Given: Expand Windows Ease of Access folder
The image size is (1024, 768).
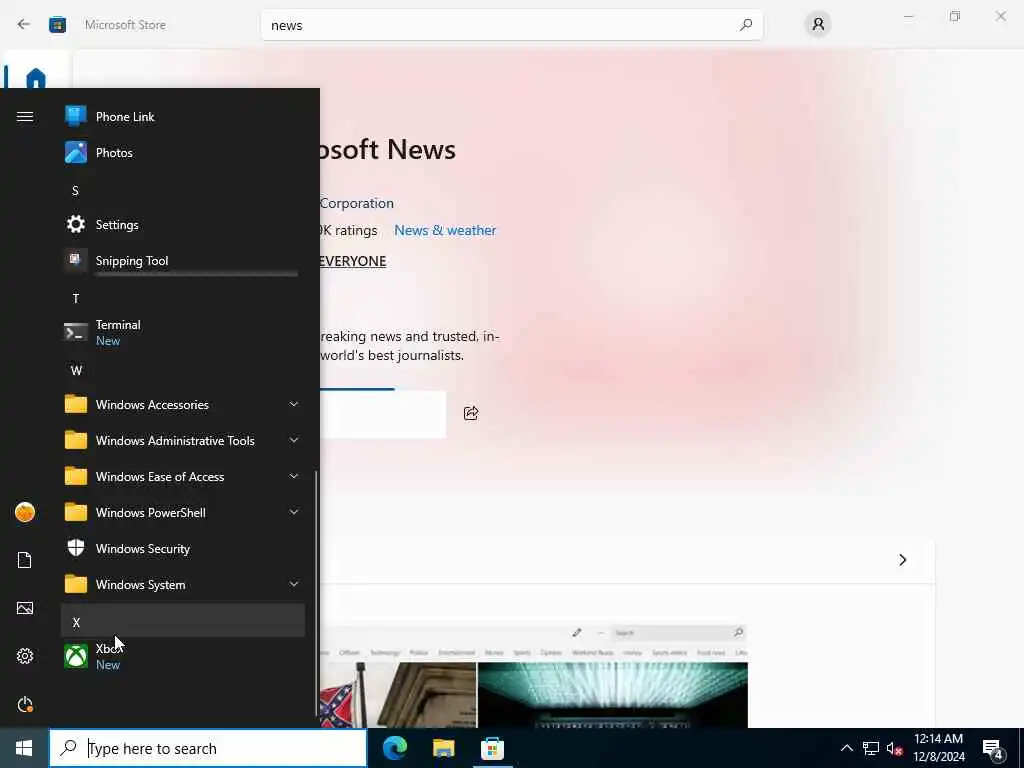Looking at the screenshot, I should click(x=183, y=476).
